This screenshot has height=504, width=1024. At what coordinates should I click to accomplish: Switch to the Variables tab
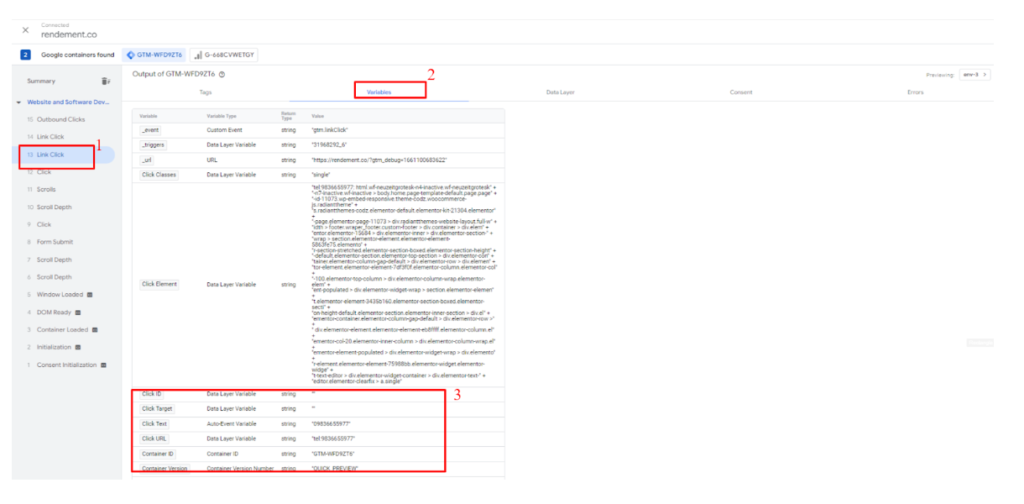[379, 93]
